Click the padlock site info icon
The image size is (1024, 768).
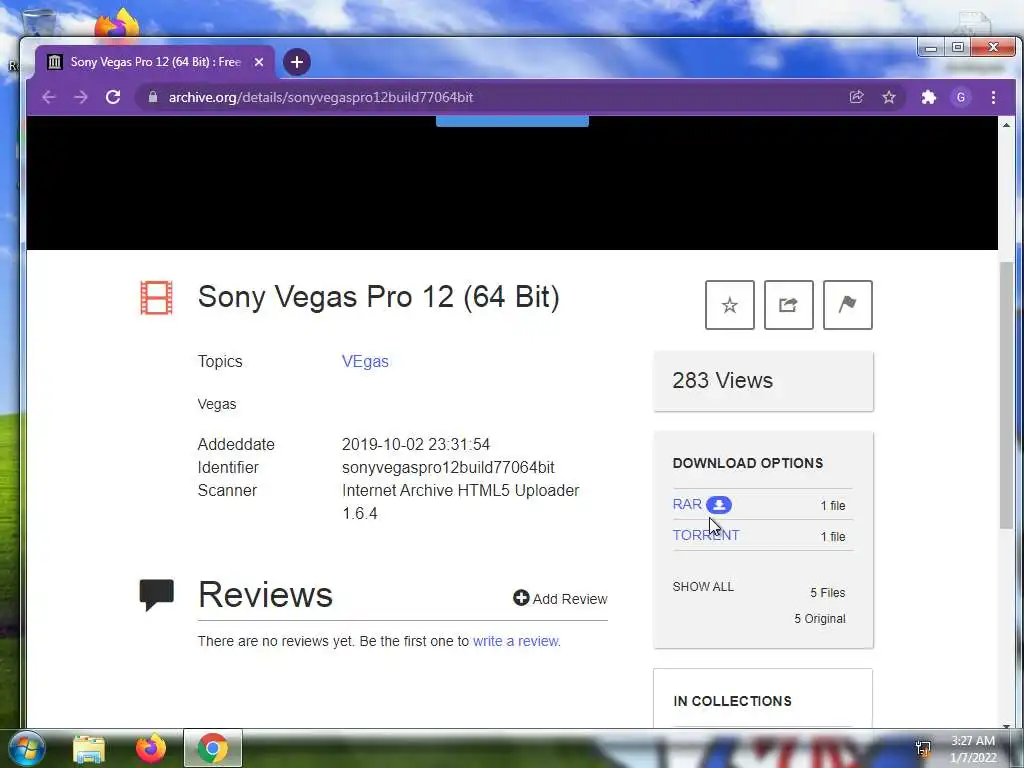click(x=153, y=97)
